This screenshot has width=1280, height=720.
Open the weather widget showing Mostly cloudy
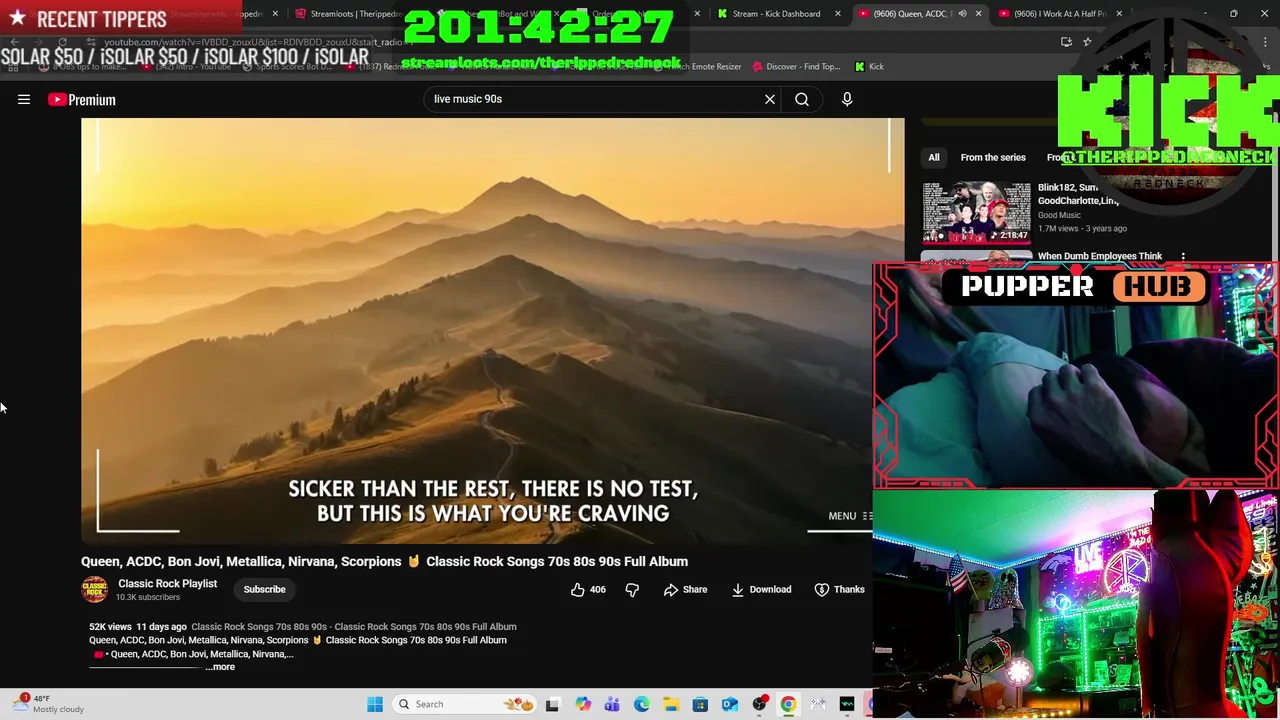point(46,704)
